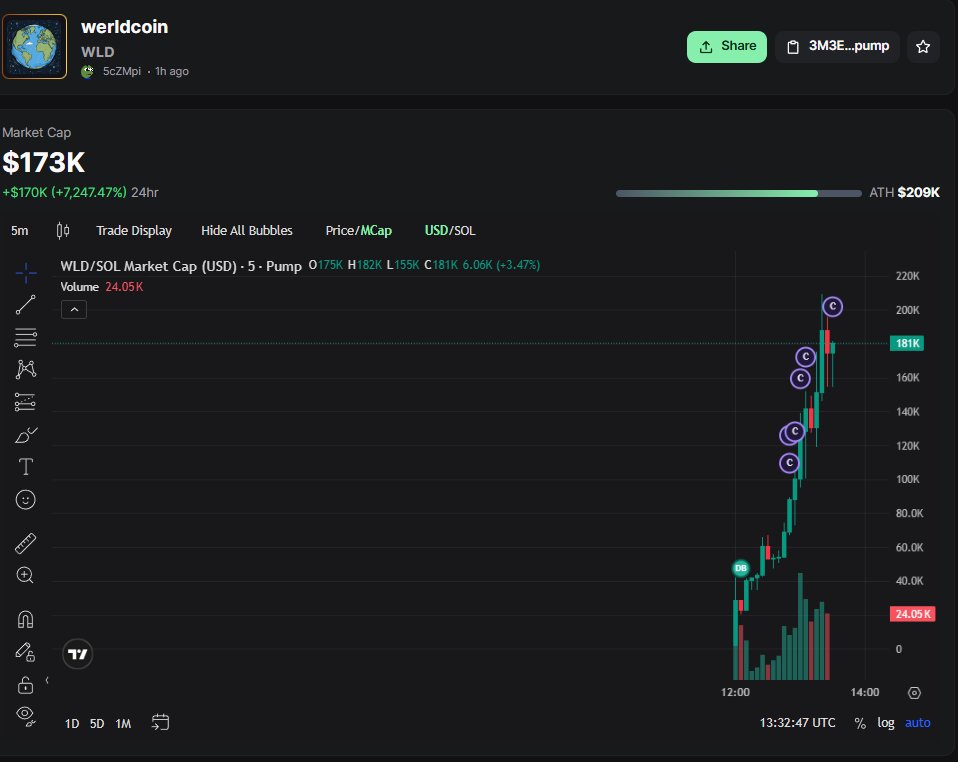
Task: Select the crosshair cursor tool
Action: tap(26, 273)
